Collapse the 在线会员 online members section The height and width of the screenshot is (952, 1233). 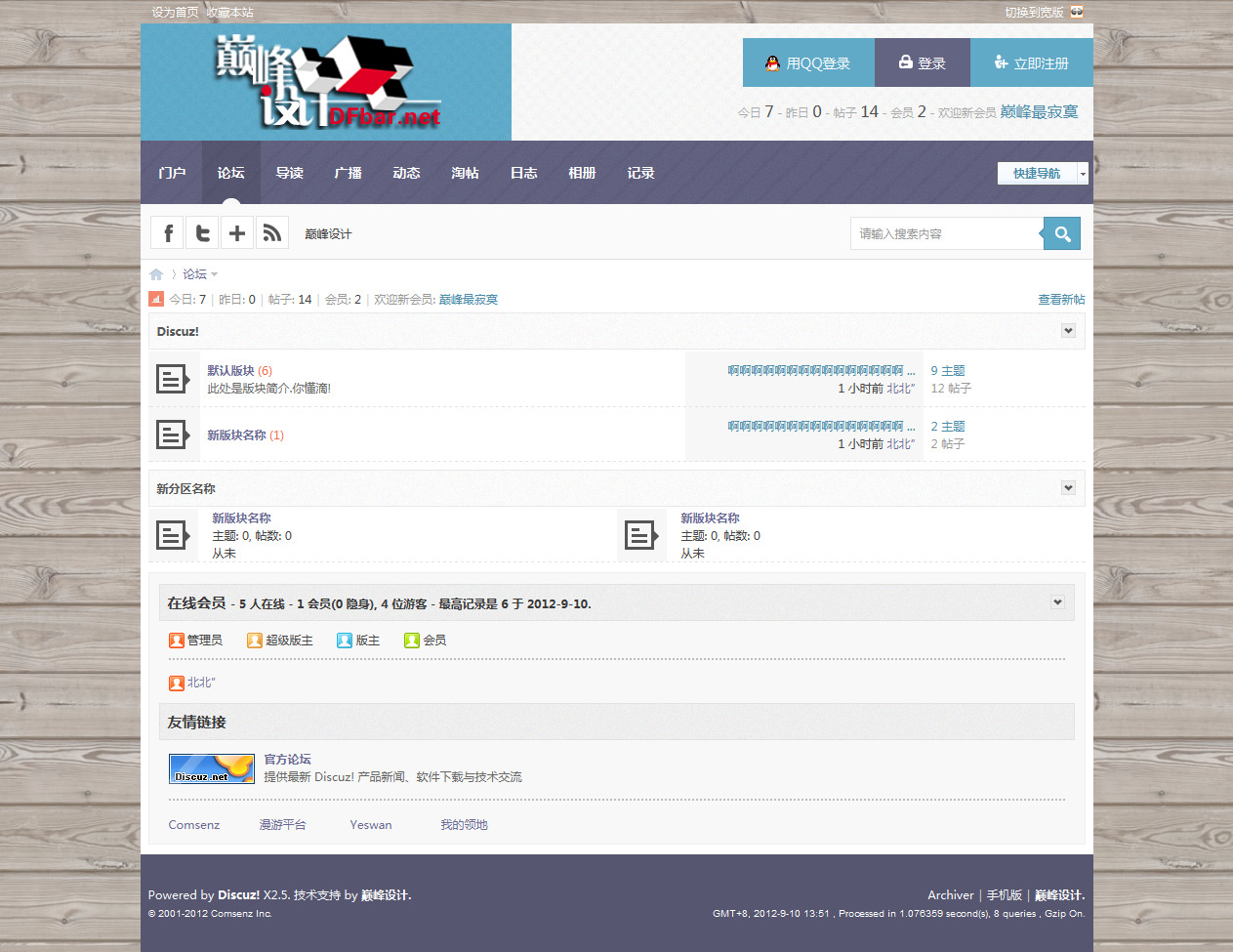(1057, 602)
